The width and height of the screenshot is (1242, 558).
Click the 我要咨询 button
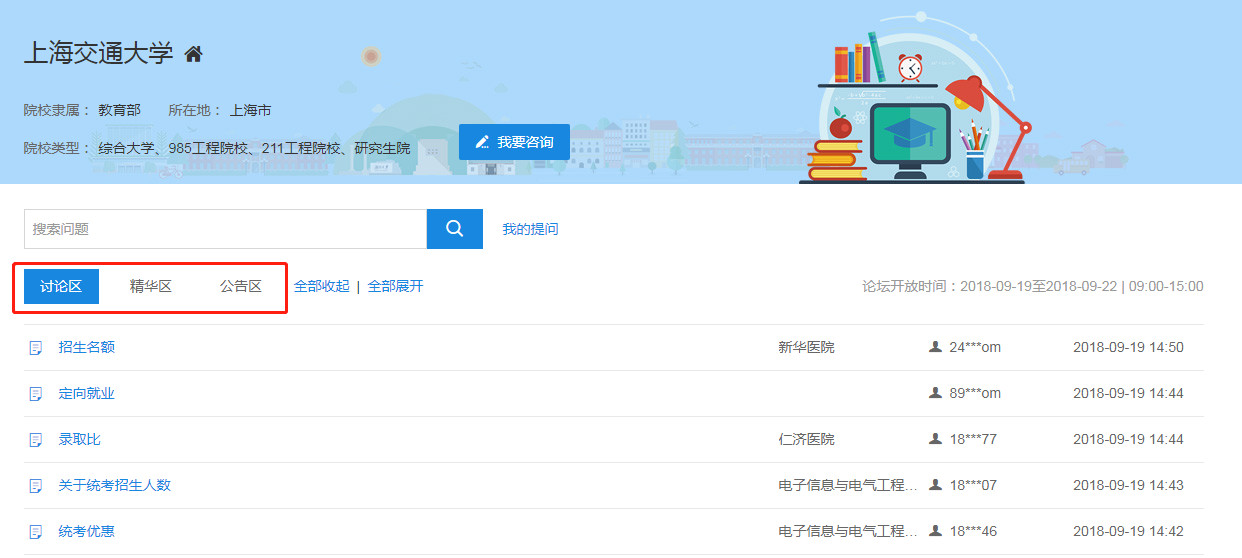pos(514,142)
